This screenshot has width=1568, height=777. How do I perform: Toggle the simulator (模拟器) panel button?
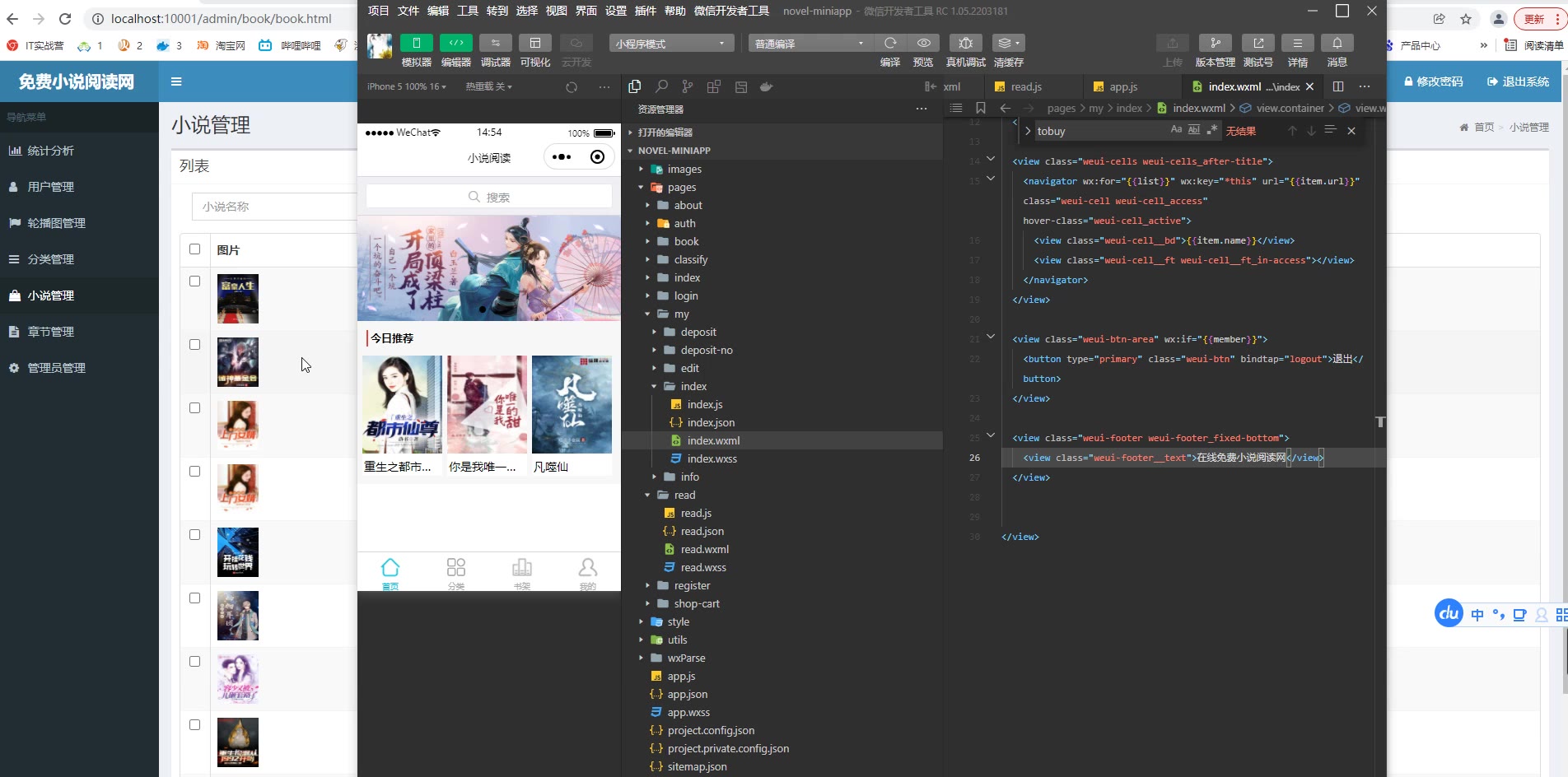pyautogui.click(x=416, y=44)
